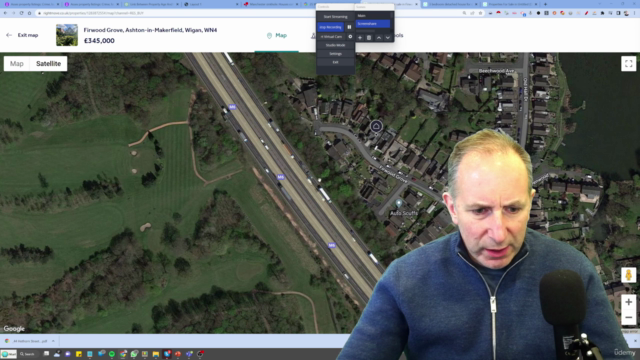The image size is (640, 360).
Task: Select the property house marker on the map
Action: click(376, 127)
